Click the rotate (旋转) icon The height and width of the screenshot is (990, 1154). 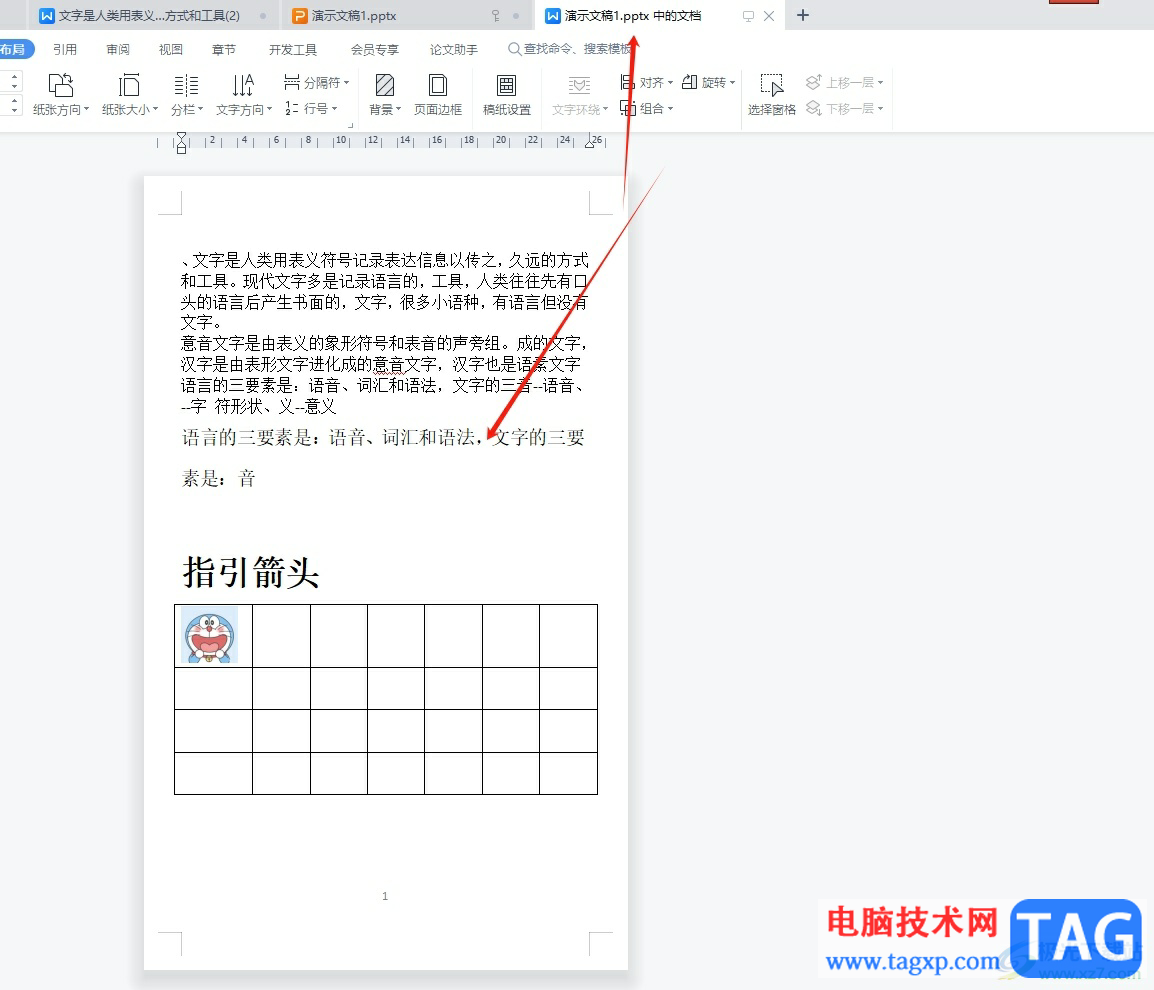pos(690,82)
